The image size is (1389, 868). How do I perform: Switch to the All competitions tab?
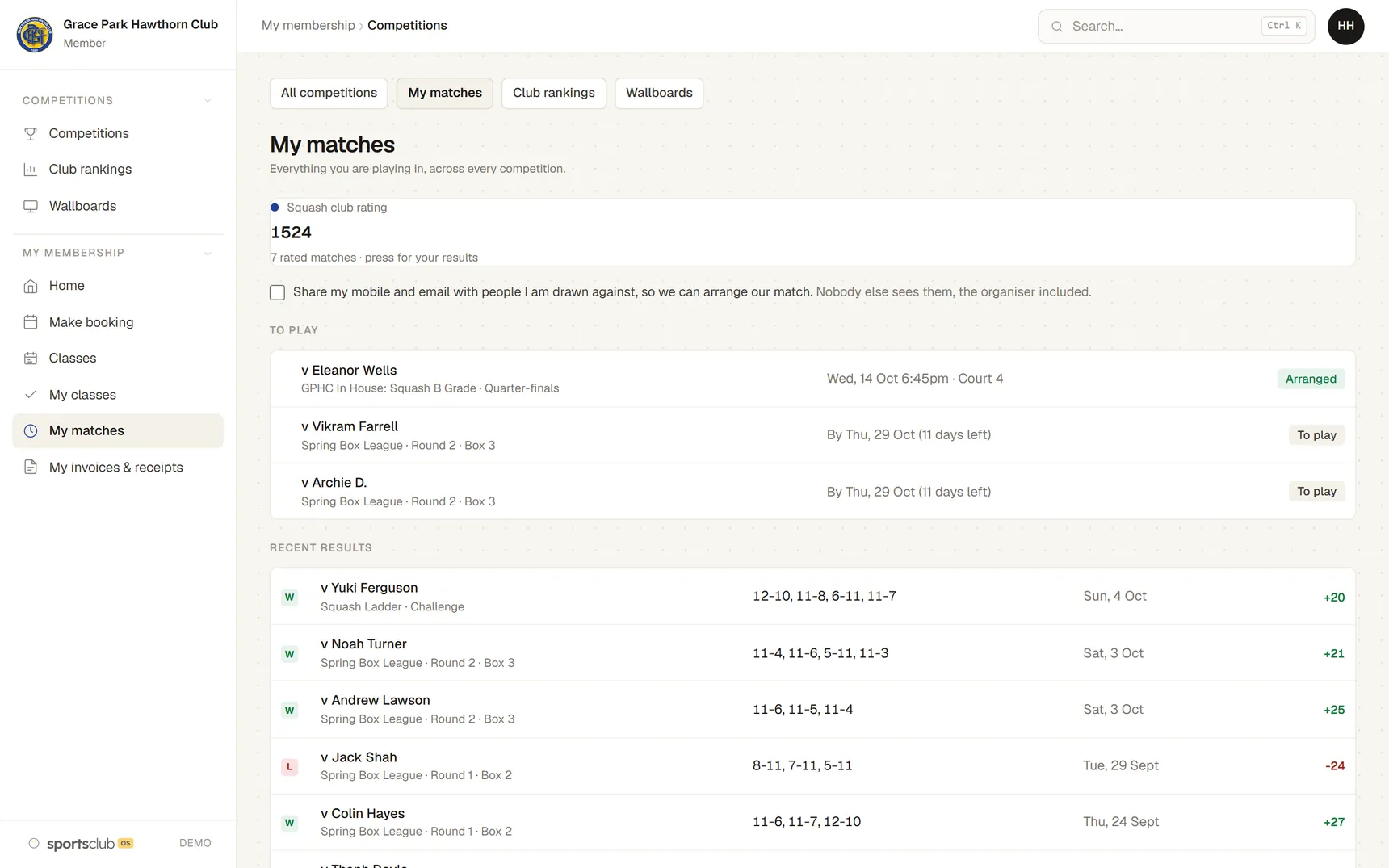coord(329,93)
